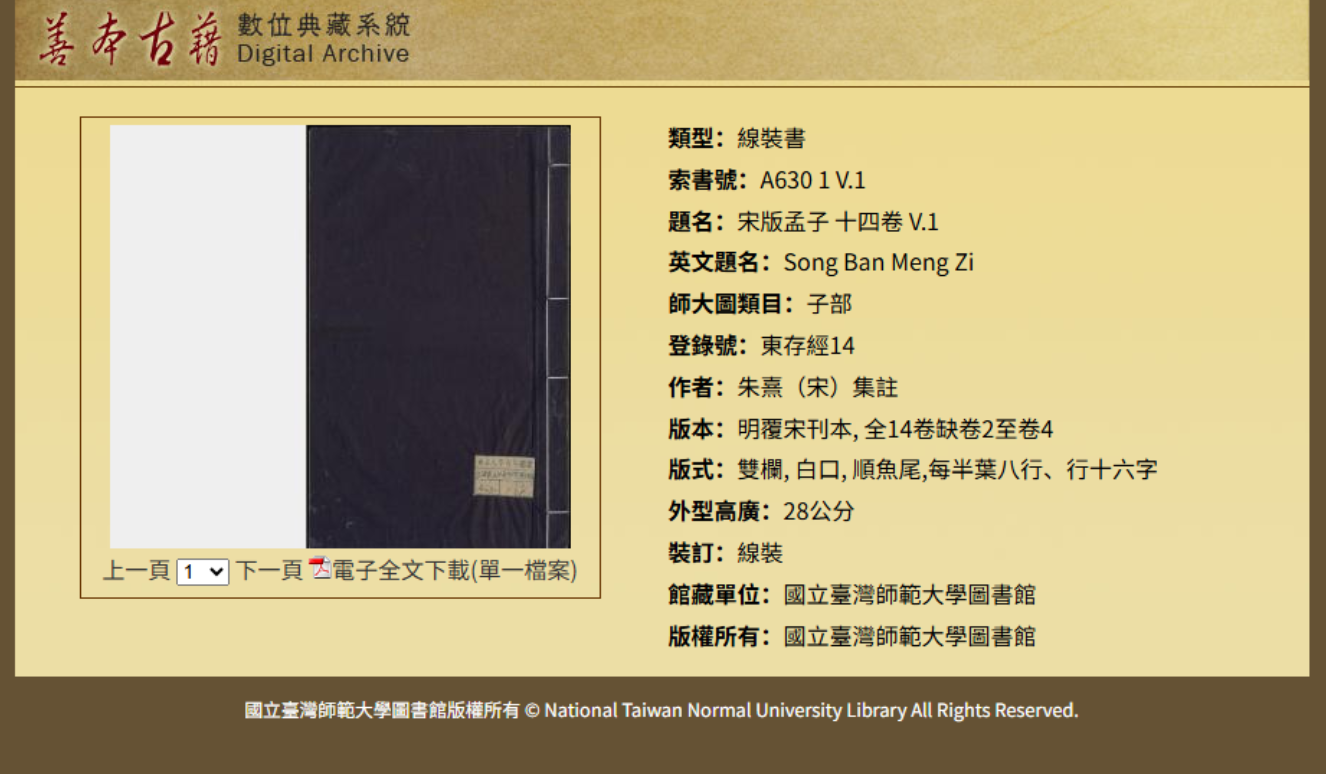Click the edition text 明覆宋刊本, 全14卷缺卷2至卷4

[895, 429]
